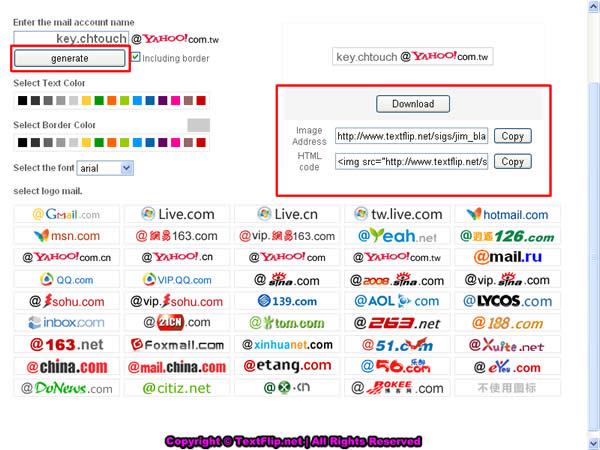Viewport: 600px width, 450px height.
Task: Select the @citiz.net logo
Action: coord(177,388)
